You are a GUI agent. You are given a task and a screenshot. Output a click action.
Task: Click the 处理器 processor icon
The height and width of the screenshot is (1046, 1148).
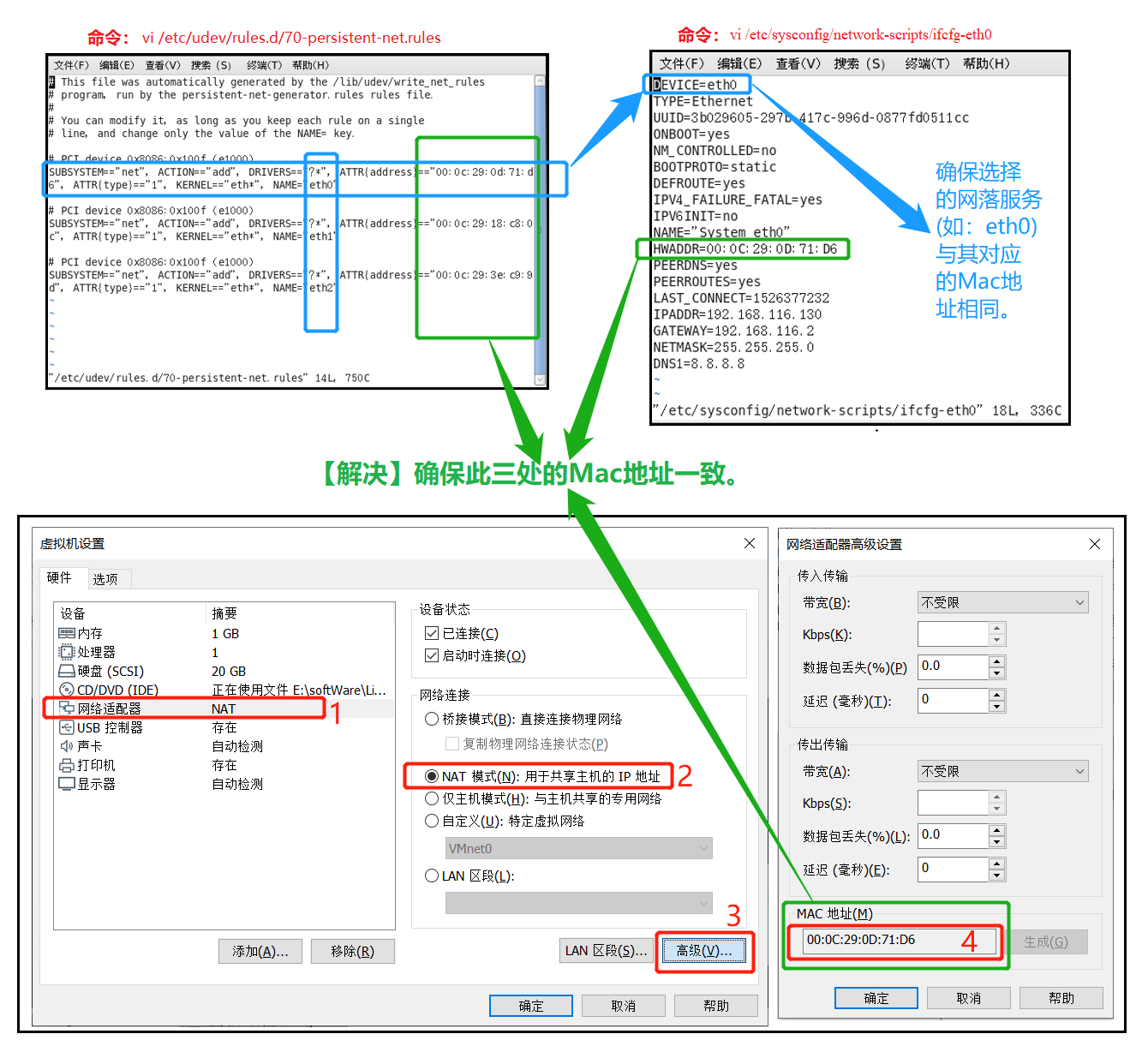coord(68,651)
